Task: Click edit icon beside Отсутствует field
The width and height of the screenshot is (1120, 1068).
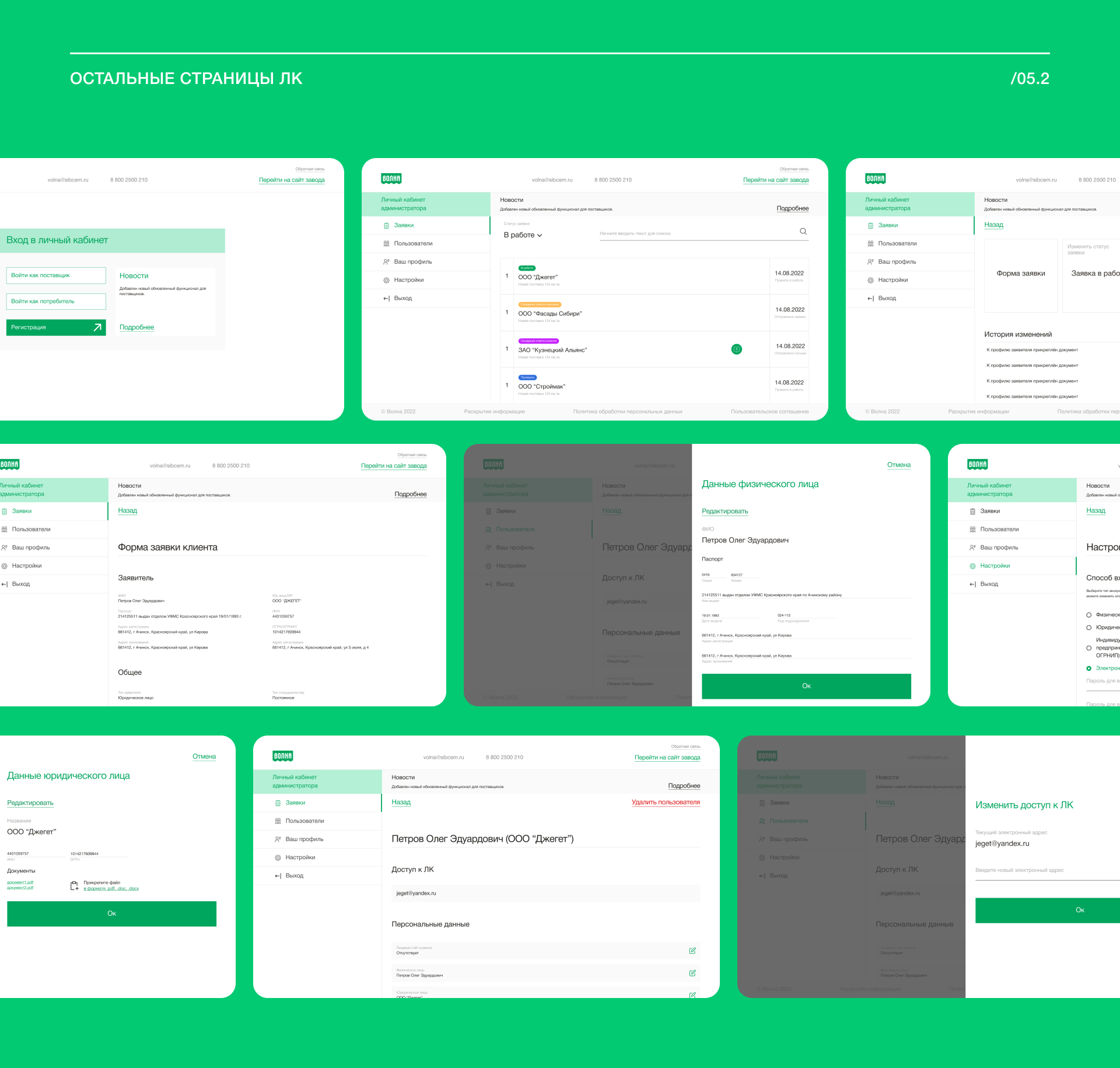Action: point(692,951)
